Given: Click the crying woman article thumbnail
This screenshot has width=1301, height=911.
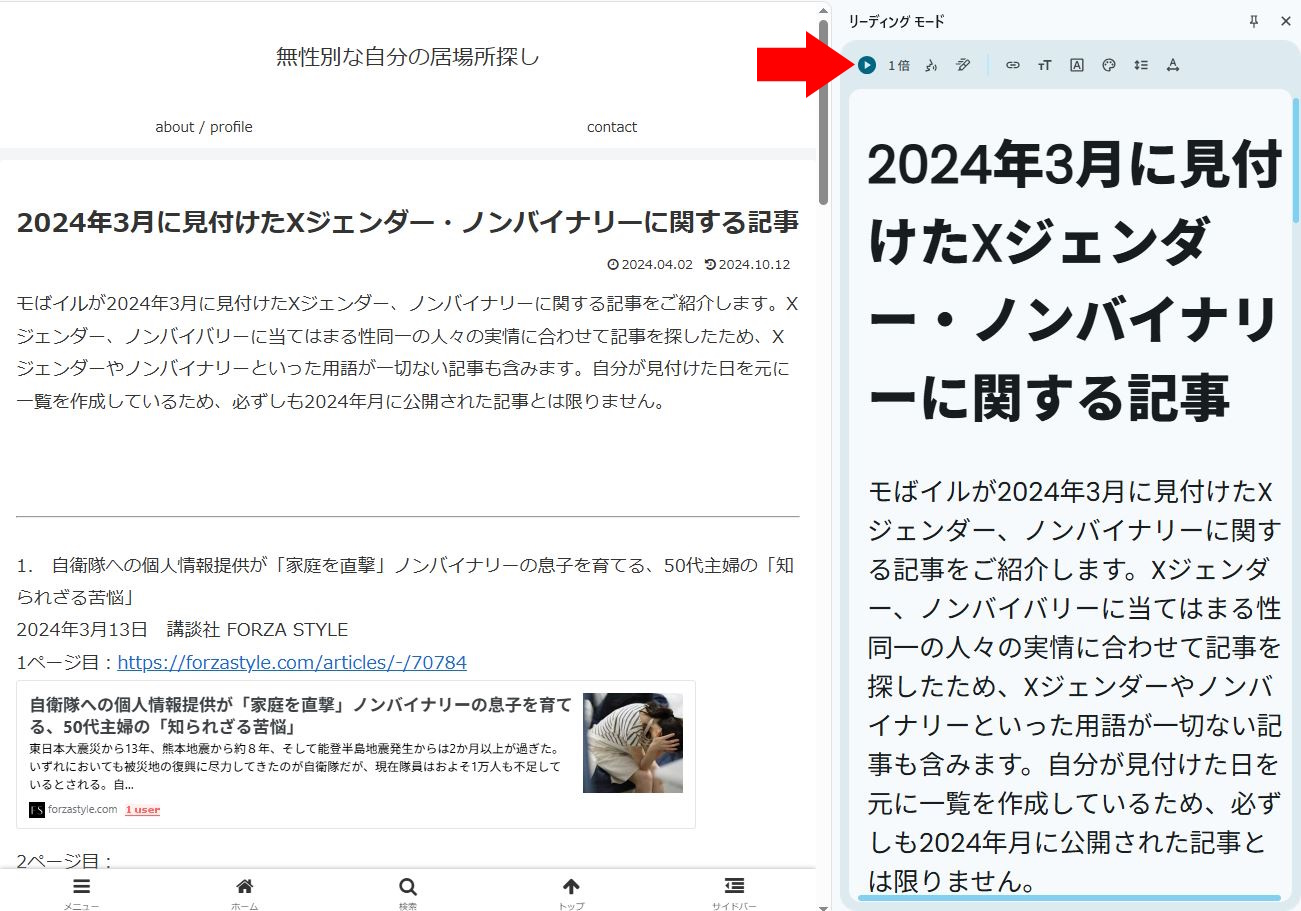Looking at the screenshot, I should click(x=632, y=743).
